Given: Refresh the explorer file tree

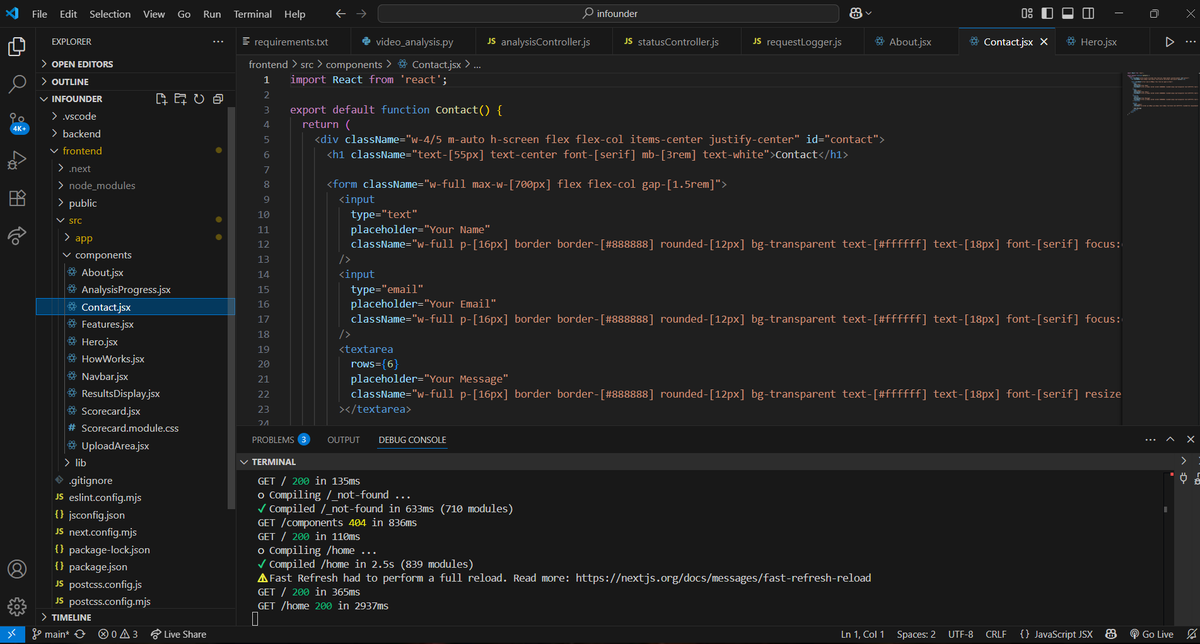Looking at the screenshot, I should tap(199, 99).
